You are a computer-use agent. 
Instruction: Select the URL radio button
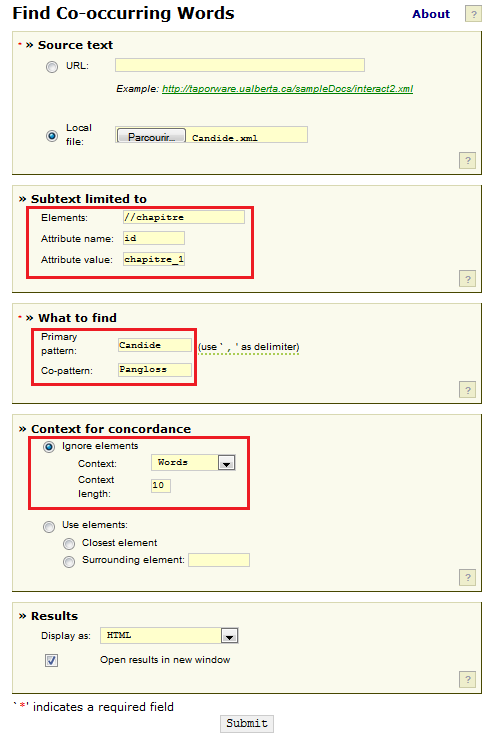(52, 67)
